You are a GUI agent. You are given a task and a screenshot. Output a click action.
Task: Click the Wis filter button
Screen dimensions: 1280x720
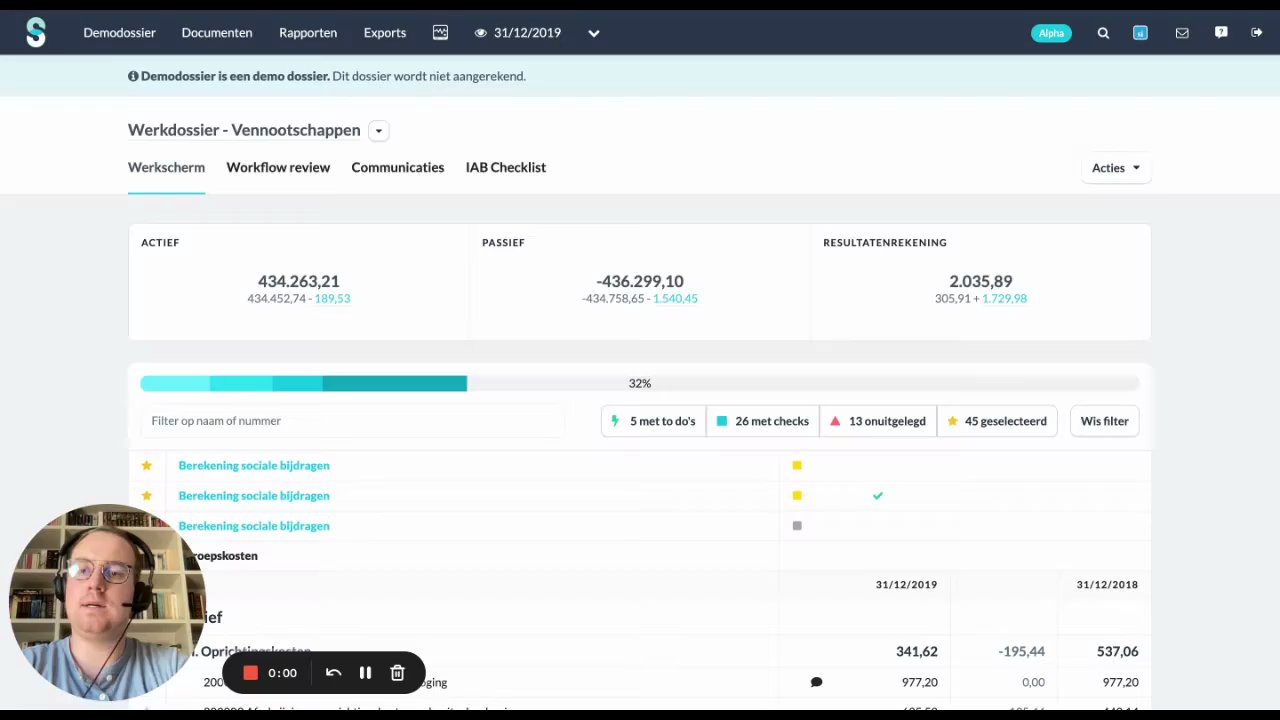[x=1104, y=421]
